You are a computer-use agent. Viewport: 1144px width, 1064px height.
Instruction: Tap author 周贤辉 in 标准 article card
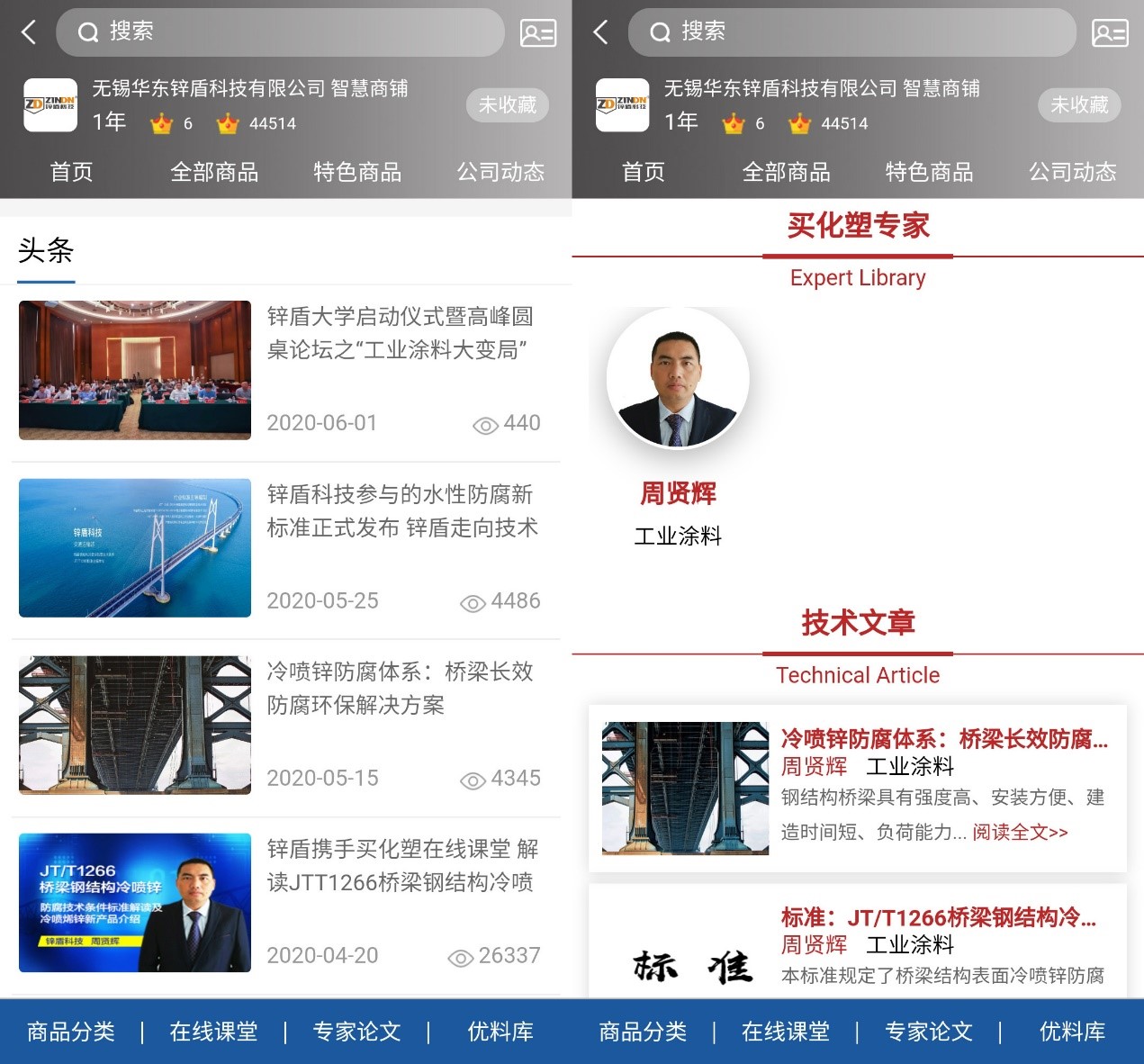[x=814, y=944]
